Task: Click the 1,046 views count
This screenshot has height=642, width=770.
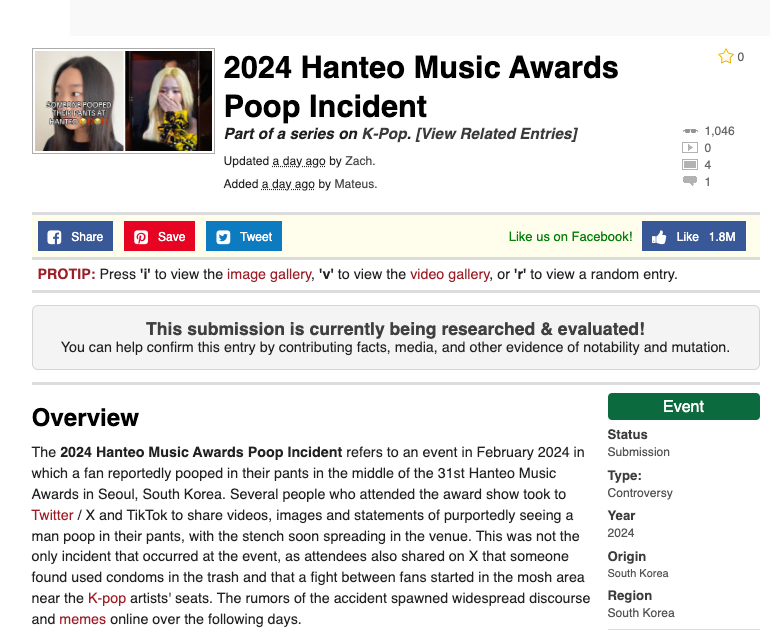Action: [x=719, y=131]
